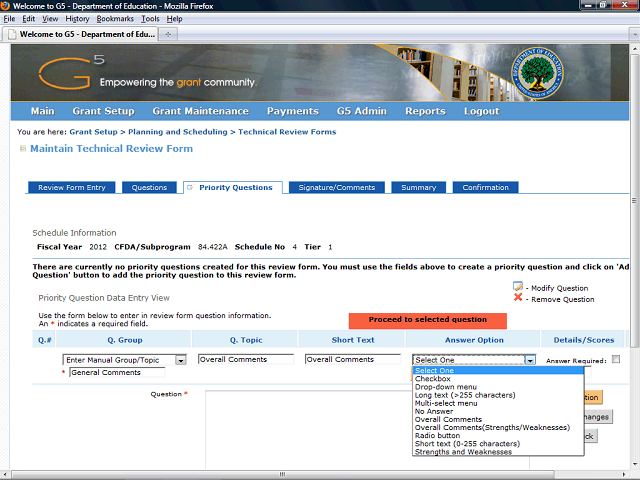Click Proceed to selected question button
This screenshot has width=640, height=480.
coord(428,320)
